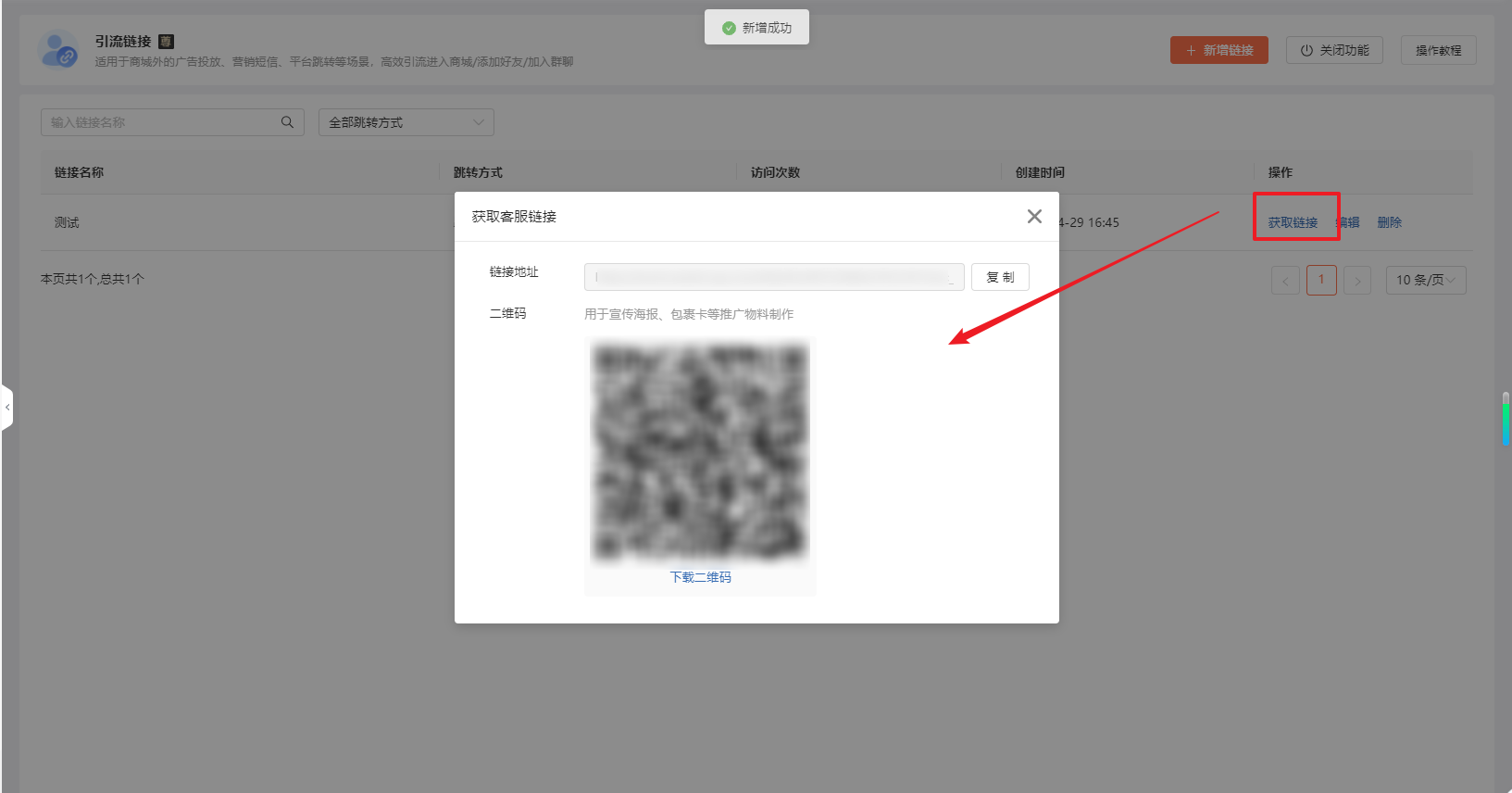Click 删除 in the 测试 row
1512x793 pixels.
pyautogui.click(x=1390, y=222)
